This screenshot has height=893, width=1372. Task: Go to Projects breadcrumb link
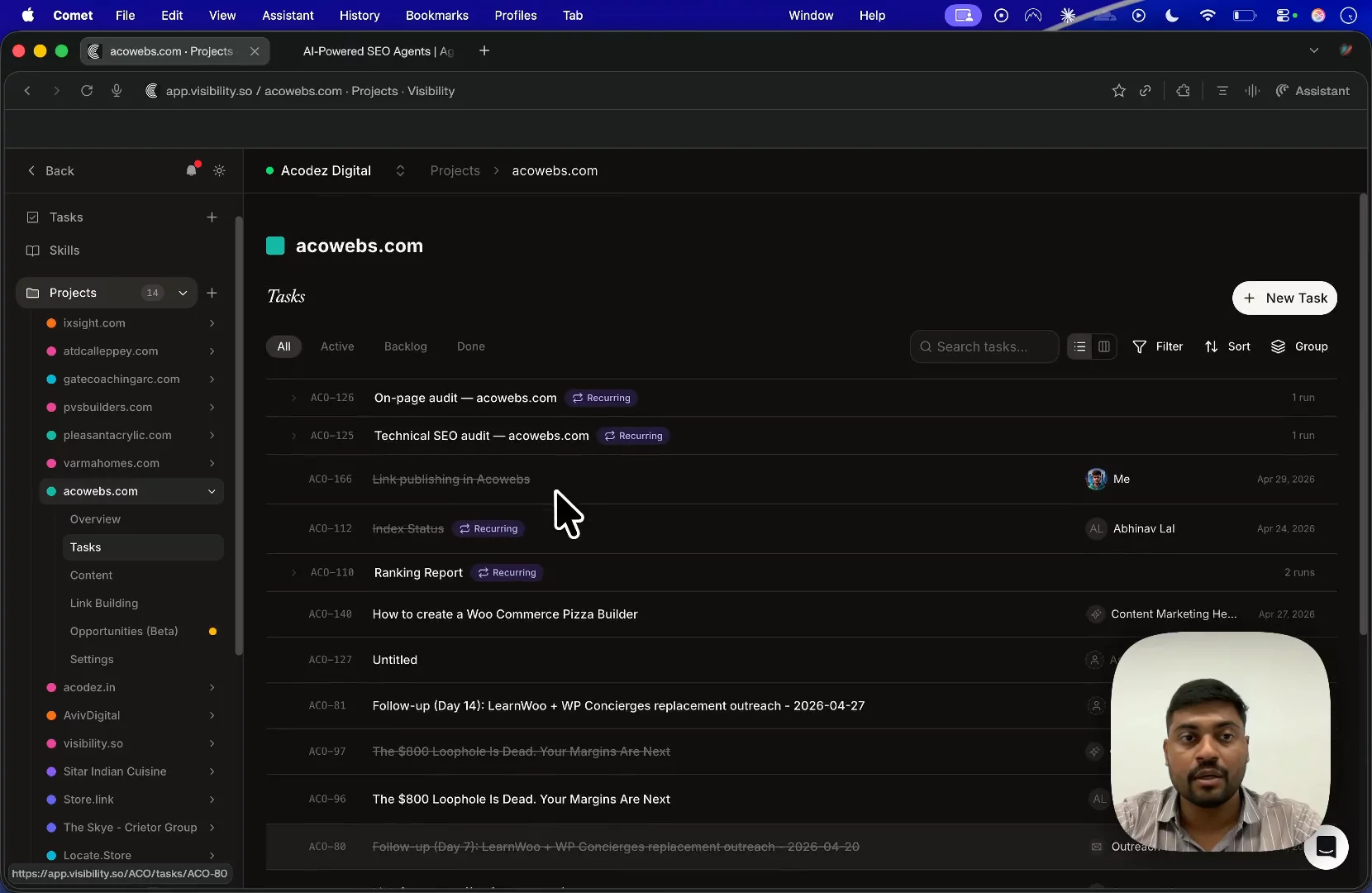455,170
